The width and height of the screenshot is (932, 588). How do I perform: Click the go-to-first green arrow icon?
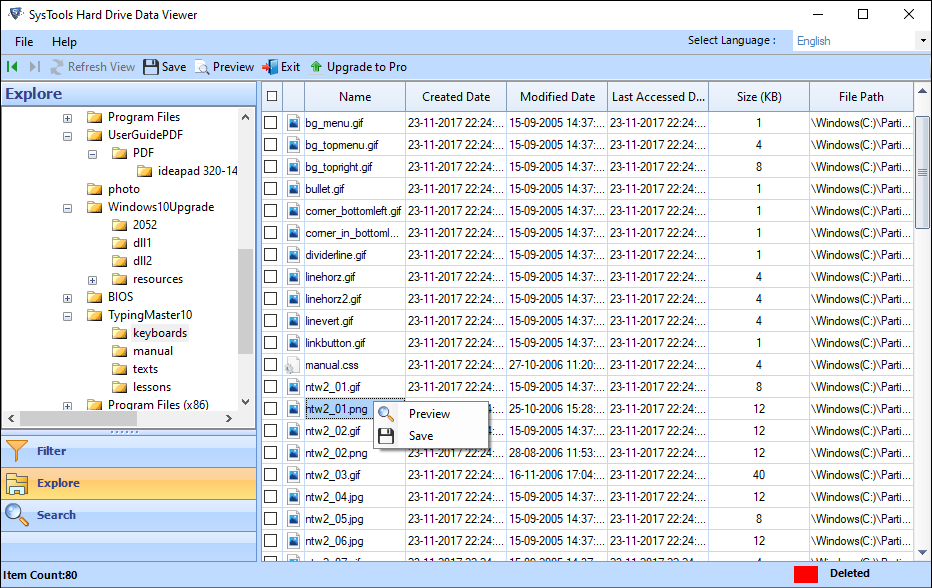(x=12, y=67)
